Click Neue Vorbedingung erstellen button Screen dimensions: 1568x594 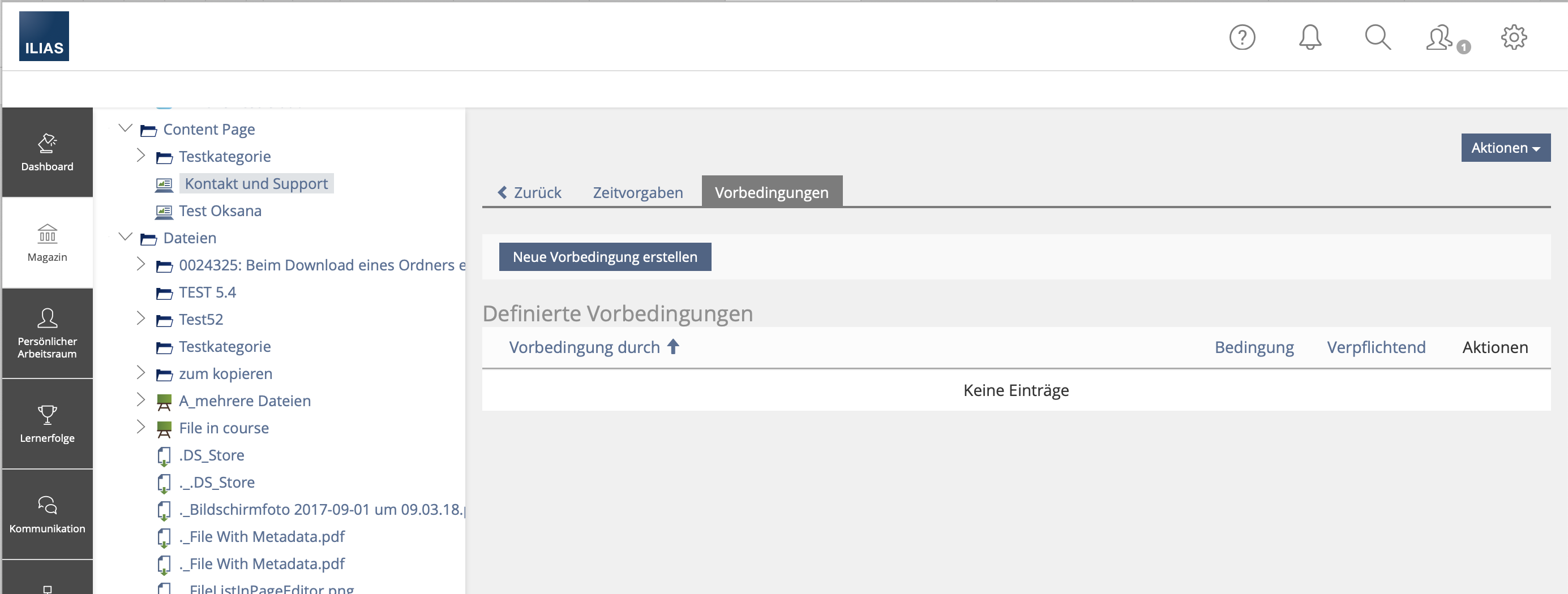pos(605,257)
